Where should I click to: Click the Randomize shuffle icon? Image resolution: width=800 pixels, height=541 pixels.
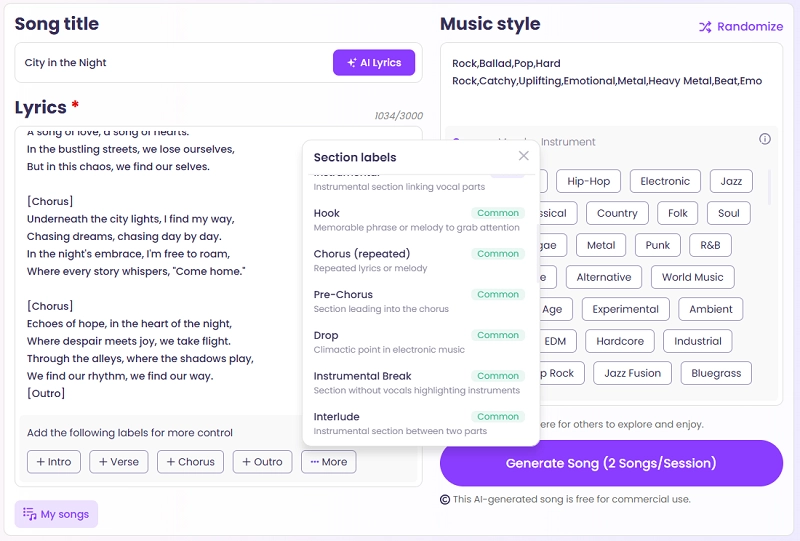click(x=705, y=27)
